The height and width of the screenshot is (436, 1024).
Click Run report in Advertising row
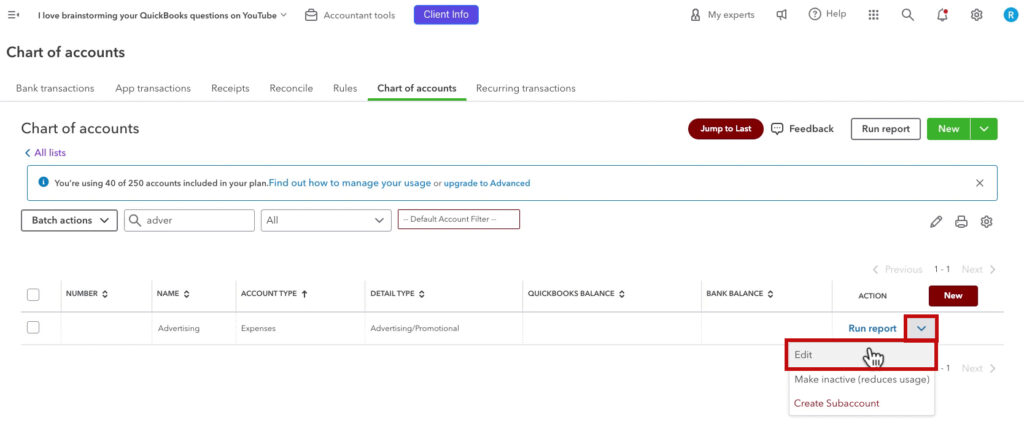coord(872,328)
